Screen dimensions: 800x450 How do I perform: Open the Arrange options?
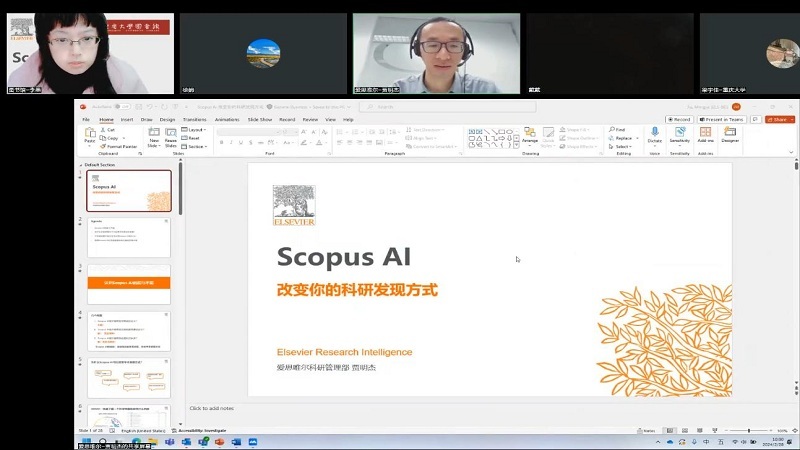(530, 136)
